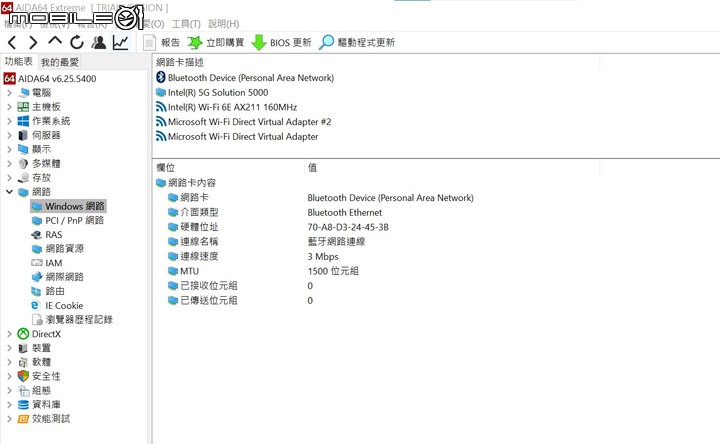Open BIOS 更新 in toolbar
The height and width of the screenshot is (444, 720).
281,43
